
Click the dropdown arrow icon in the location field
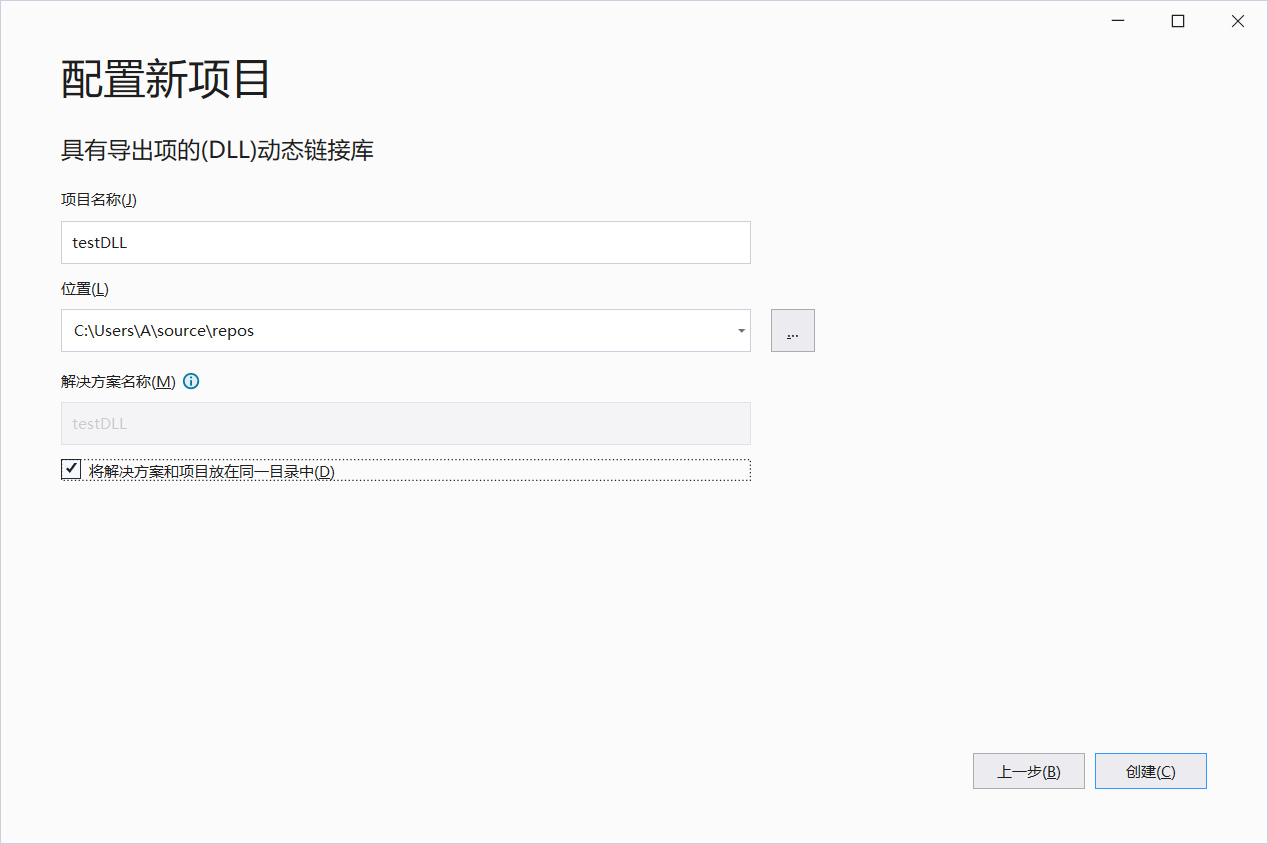click(x=740, y=330)
